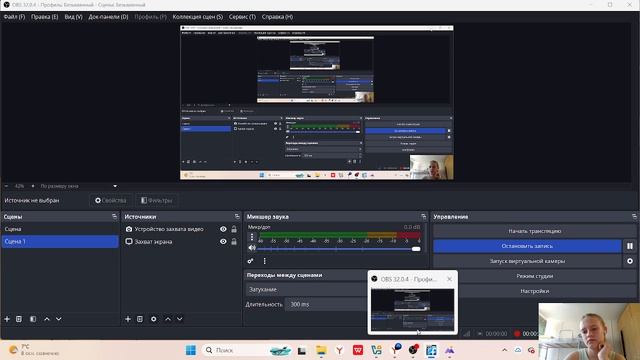This screenshot has width=640, height=360.
Task: Mute the Микр/доп audio channel
Action: pos(252,248)
